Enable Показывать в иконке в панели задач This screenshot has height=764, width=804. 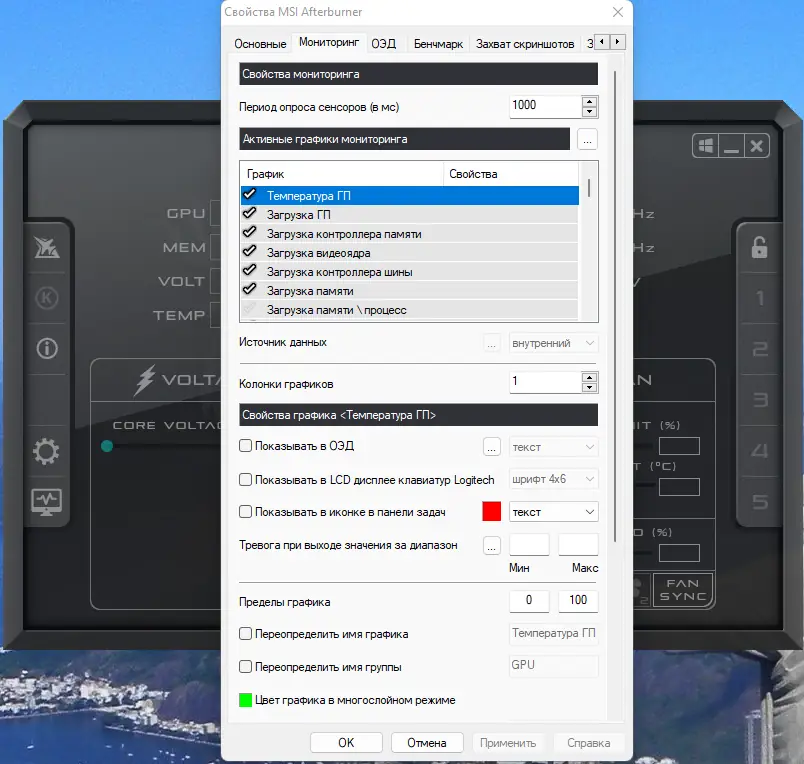pyautogui.click(x=246, y=512)
